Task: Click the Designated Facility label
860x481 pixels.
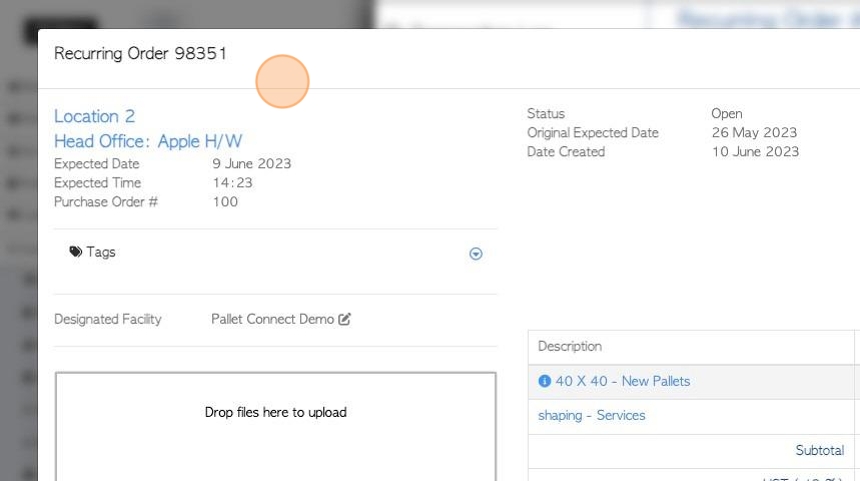Action: click(108, 319)
